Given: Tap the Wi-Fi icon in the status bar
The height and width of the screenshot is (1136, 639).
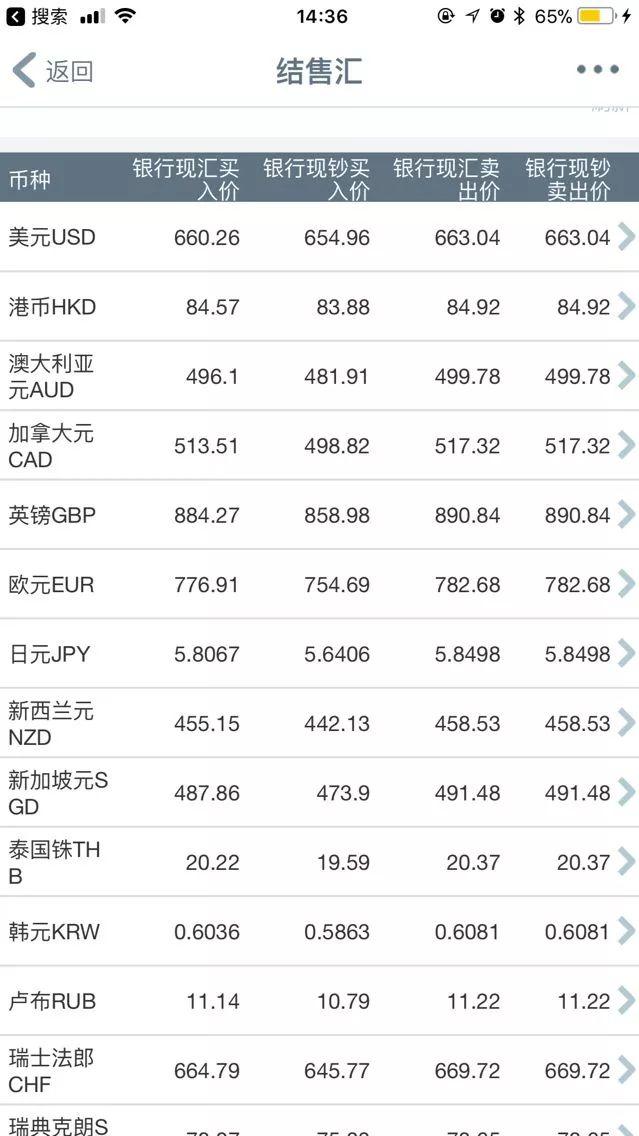Looking at the screenshot, I should tap(125, 16).
